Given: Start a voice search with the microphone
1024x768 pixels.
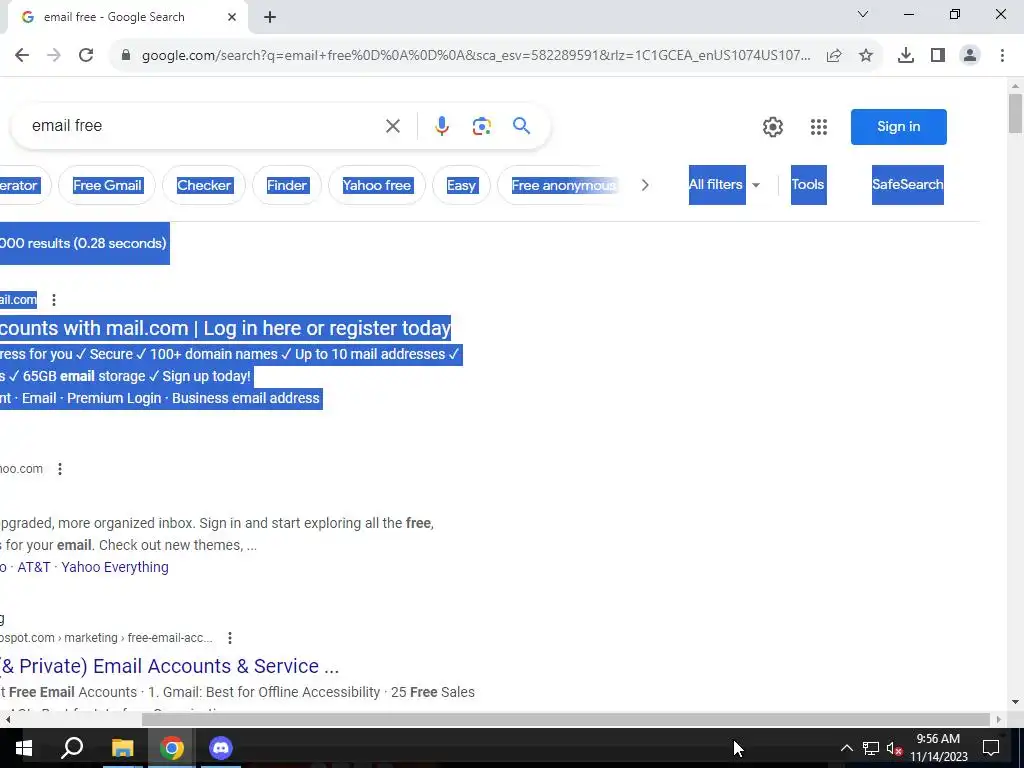Looking at the screenshot, I should click(442, 126).
